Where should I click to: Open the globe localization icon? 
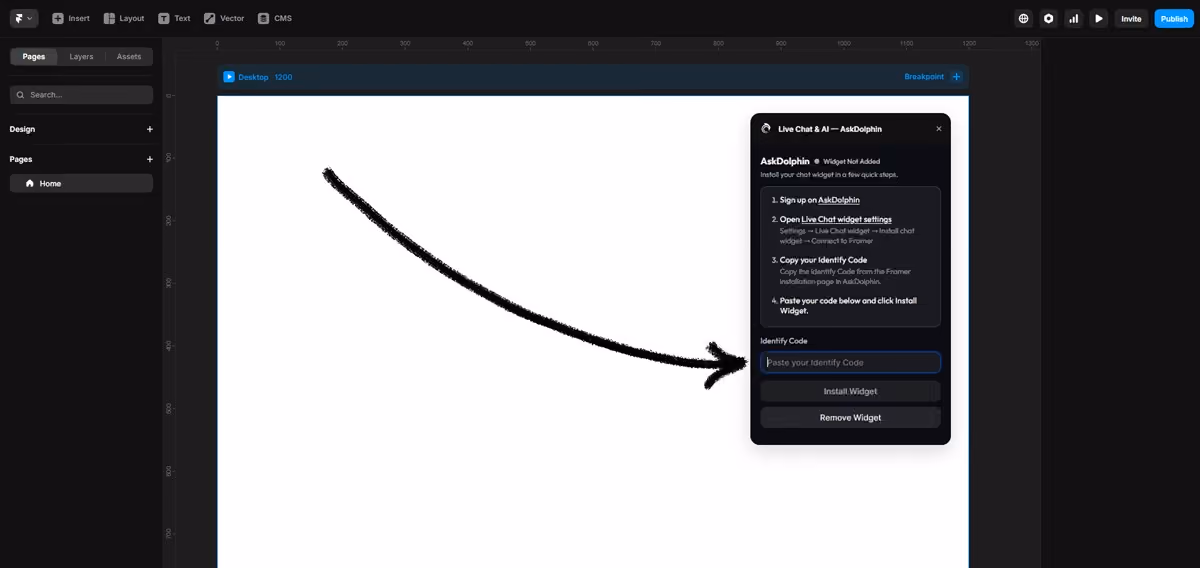coord(1023,18)
